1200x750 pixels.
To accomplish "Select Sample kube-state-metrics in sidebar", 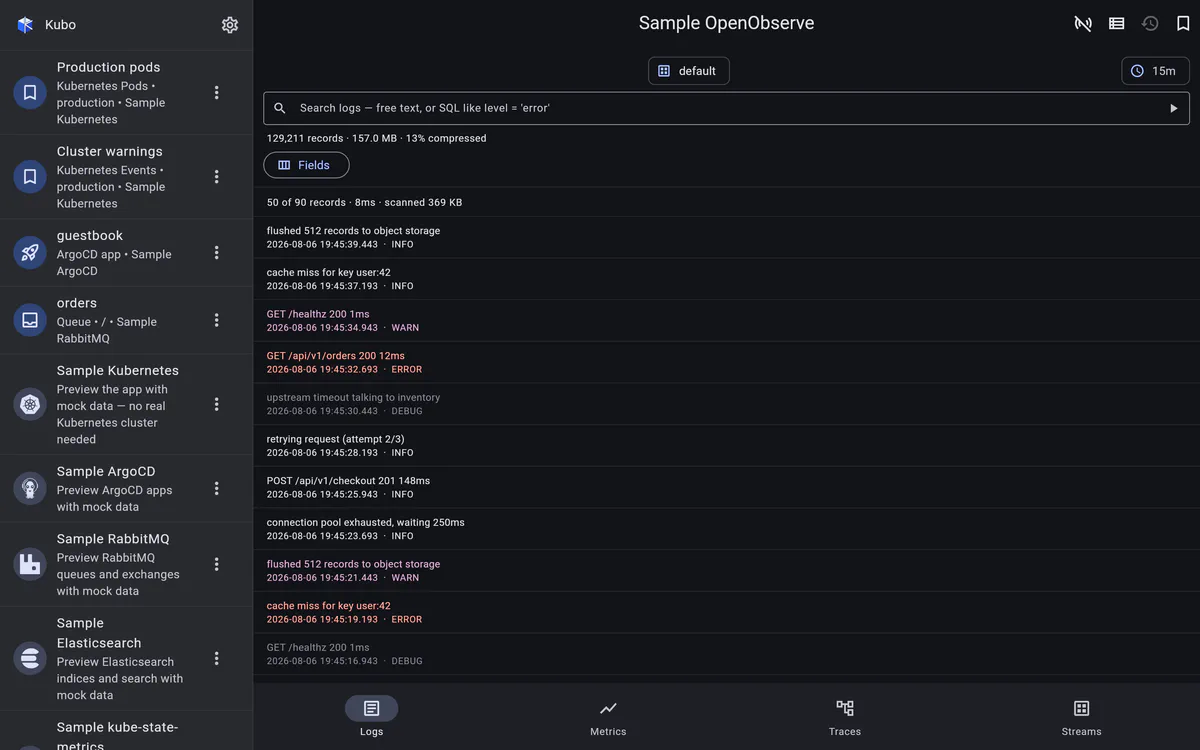I will pyautogui.click(x=126, y=732).
